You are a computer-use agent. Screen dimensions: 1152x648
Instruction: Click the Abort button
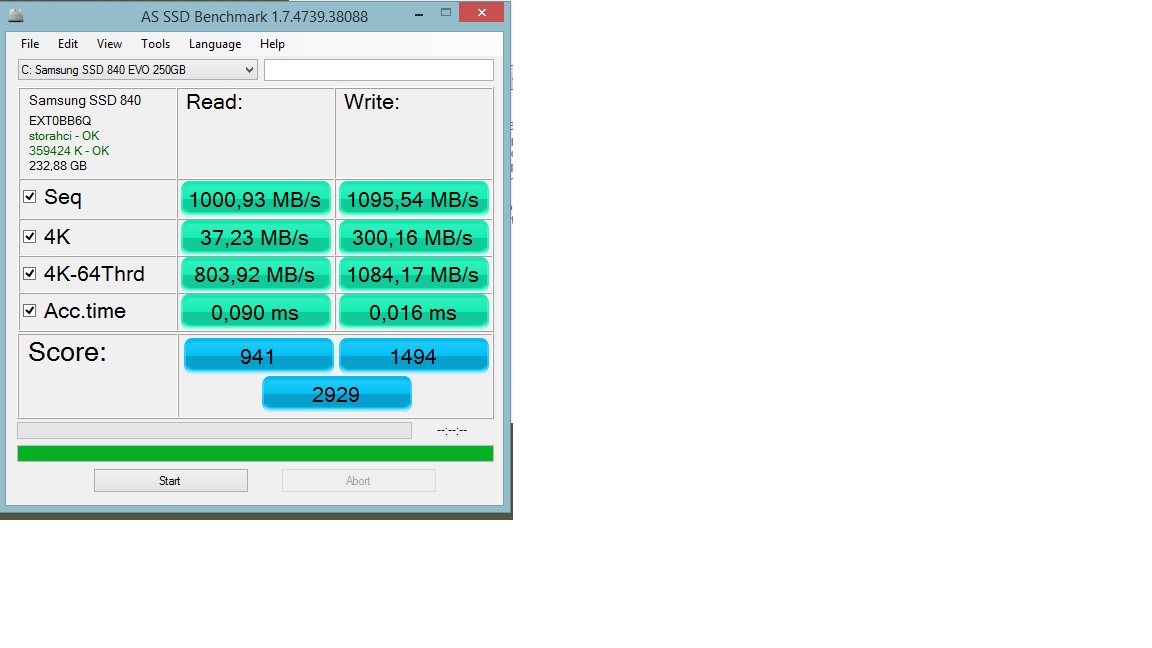[x=359, y=480]
